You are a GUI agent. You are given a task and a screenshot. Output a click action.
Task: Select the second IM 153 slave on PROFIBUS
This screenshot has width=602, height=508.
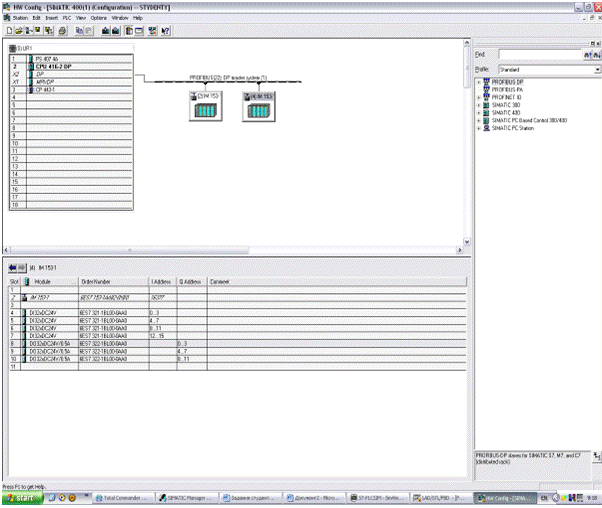[x=258, y=105]
